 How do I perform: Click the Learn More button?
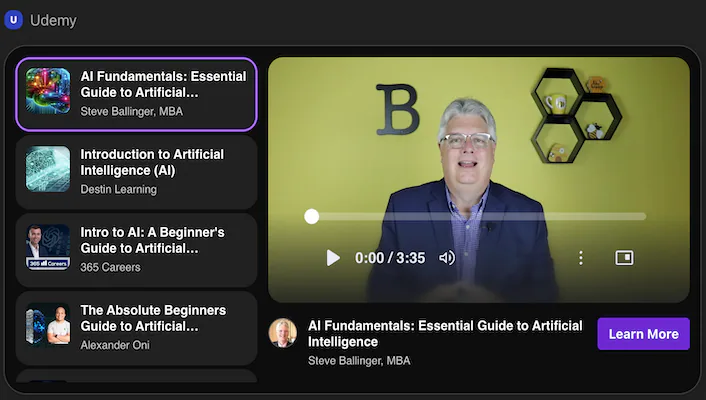[x=643, y=334]
